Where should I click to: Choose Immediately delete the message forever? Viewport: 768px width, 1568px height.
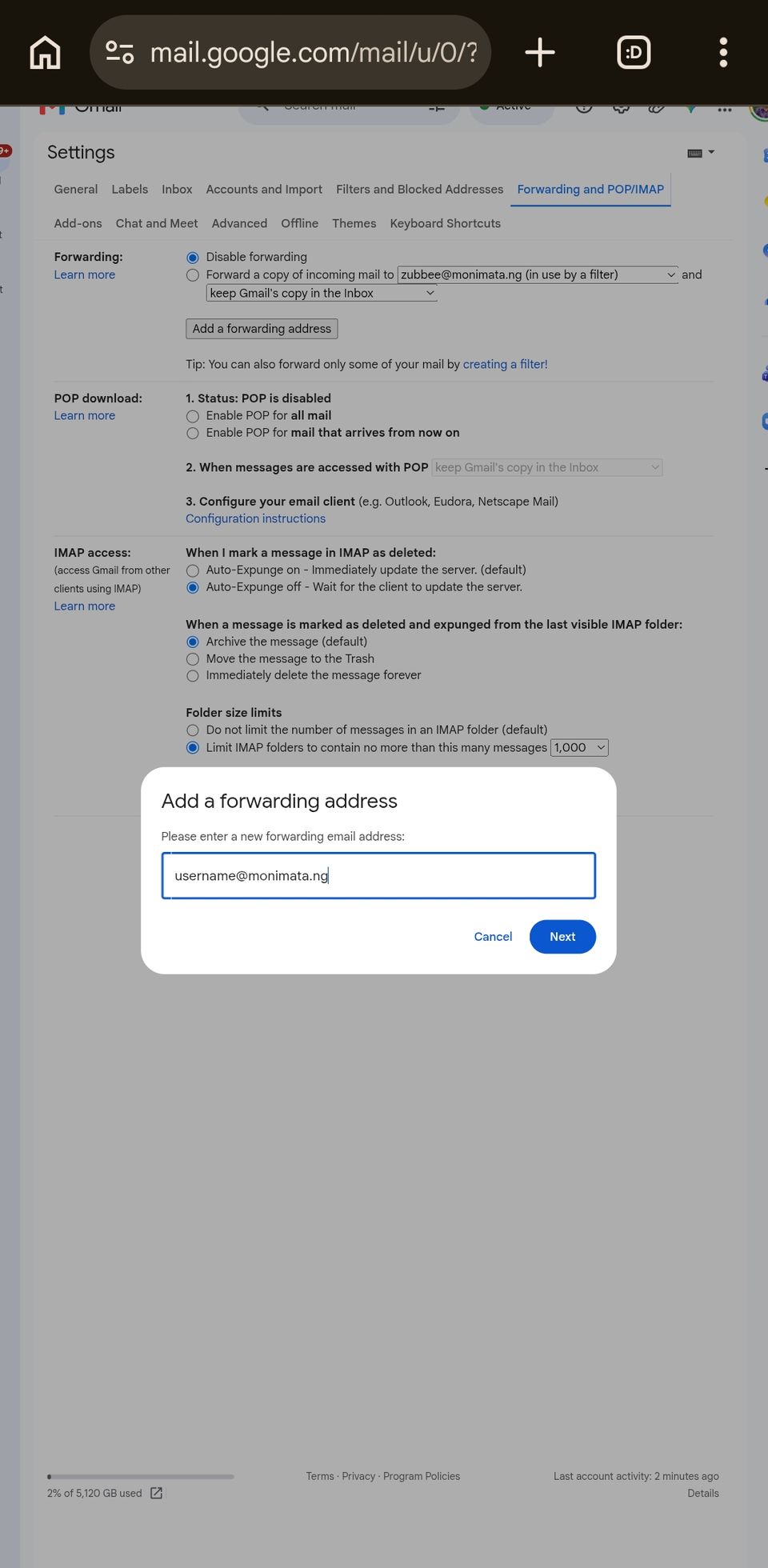193,676
